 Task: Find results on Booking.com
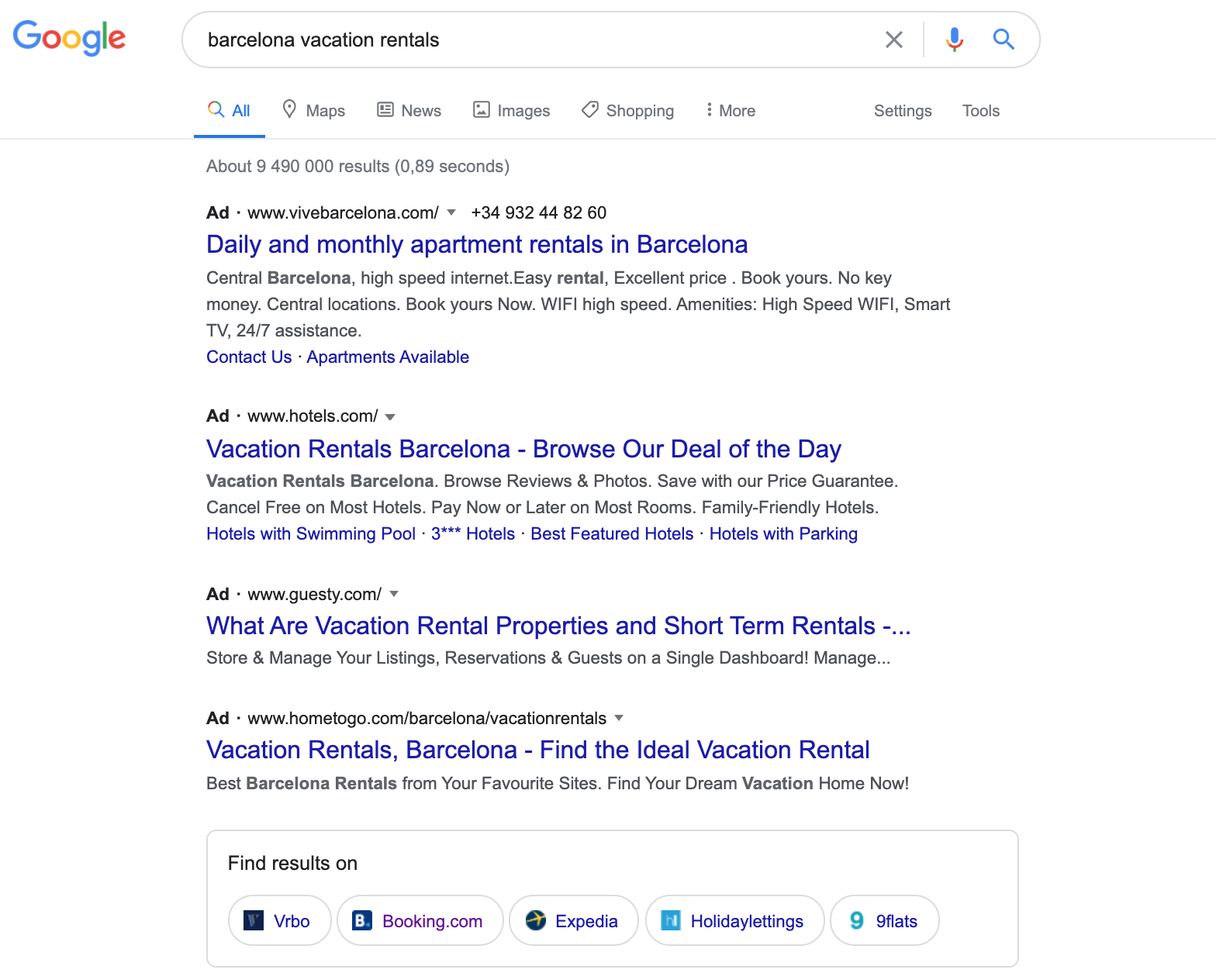420,921
